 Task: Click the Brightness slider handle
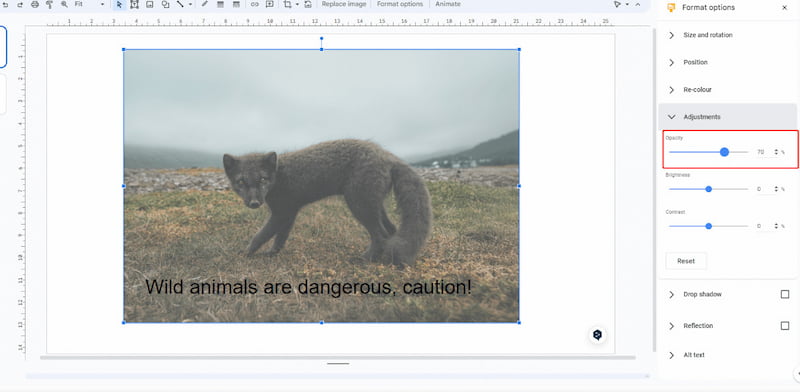pyautogui.click(x=708, y=189)
